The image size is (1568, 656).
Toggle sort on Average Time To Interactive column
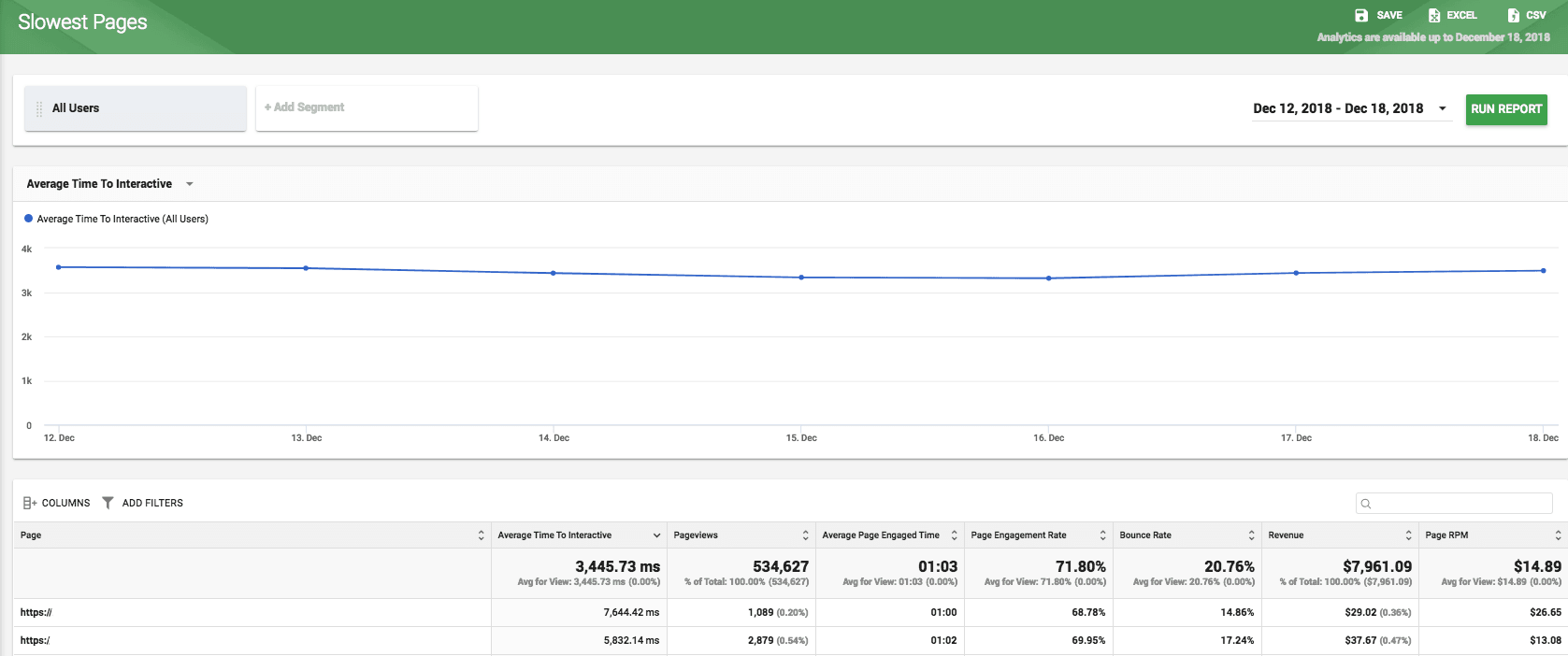(x=656, y=535)
